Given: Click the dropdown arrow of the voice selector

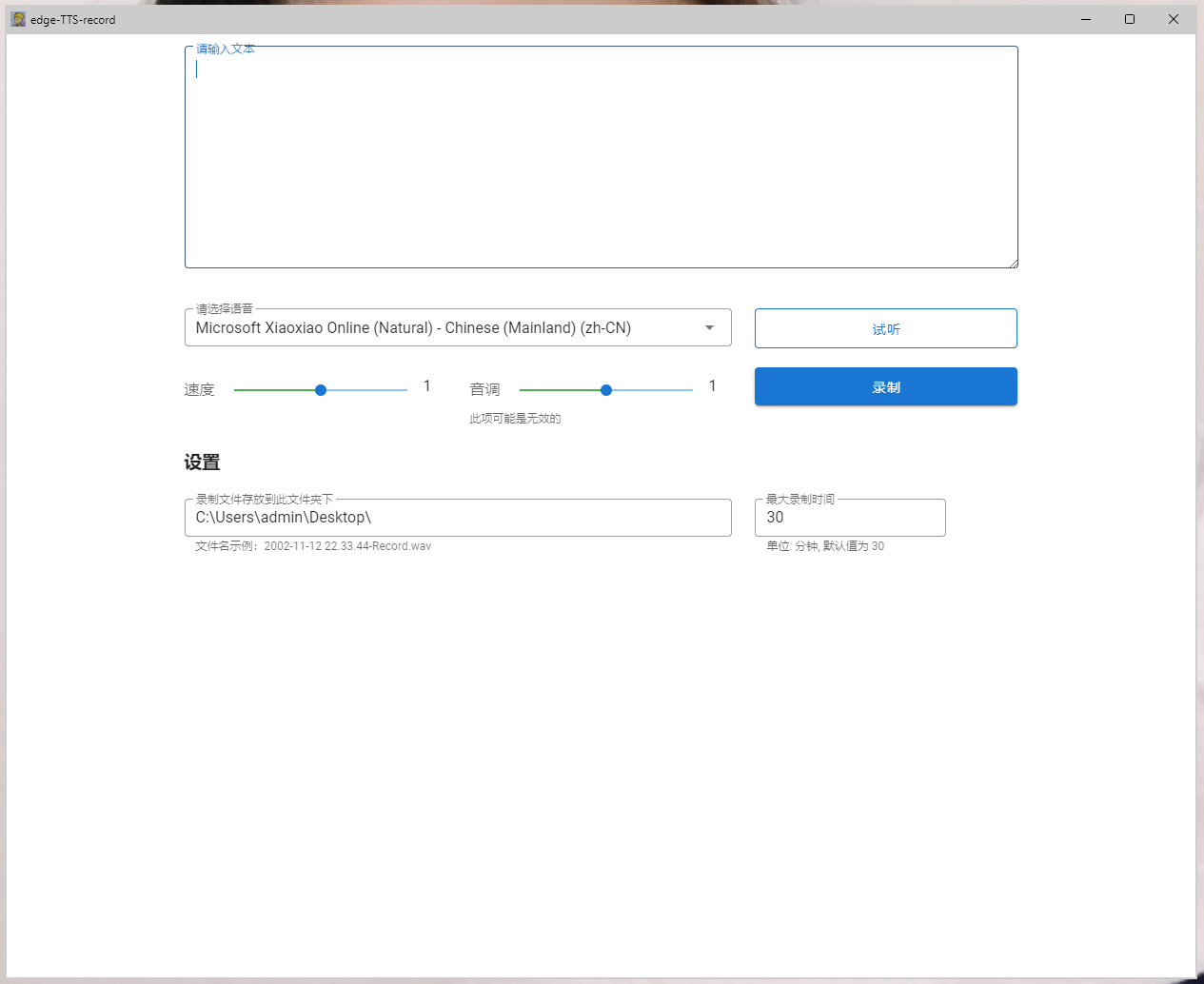Looking at the screenshot, I should click(x=709, y=327).
